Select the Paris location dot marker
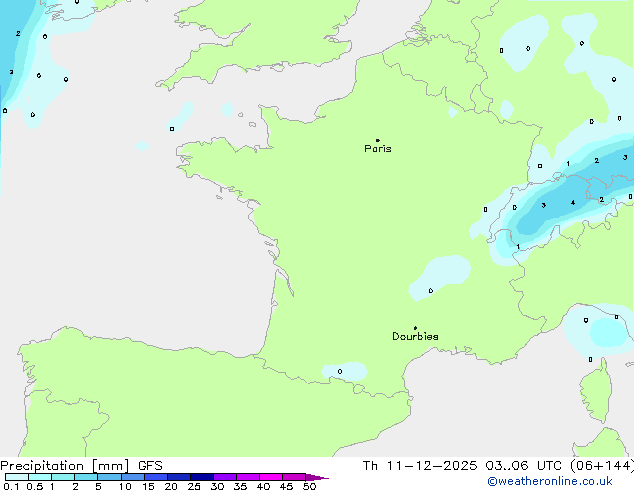This screenshot has height=490, width=634. pos(378,140)
